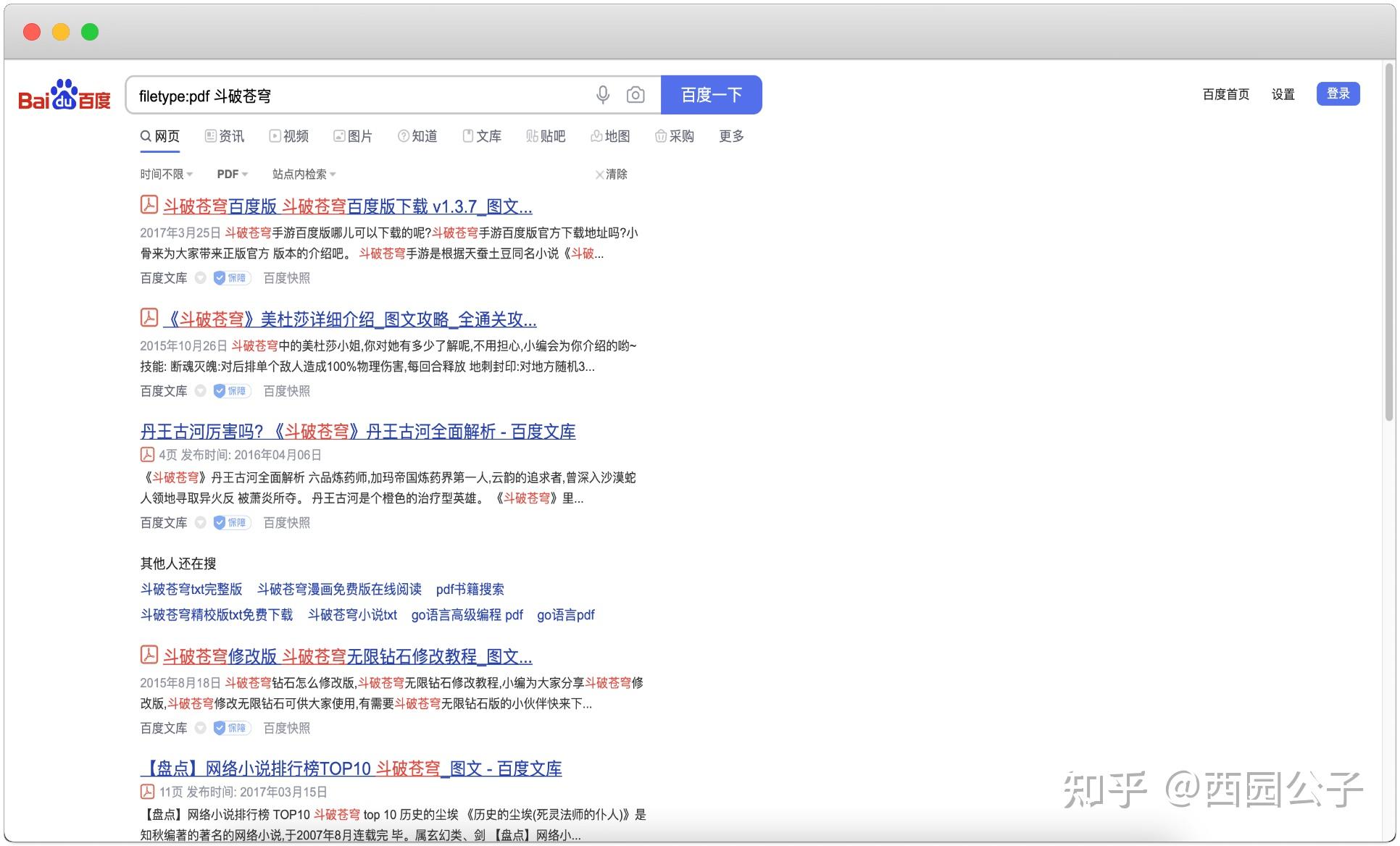Open 百度快照 under 丹王古河 result
Image resolution: width=1400 pixels, height=846 pixels.
[287, 523]
